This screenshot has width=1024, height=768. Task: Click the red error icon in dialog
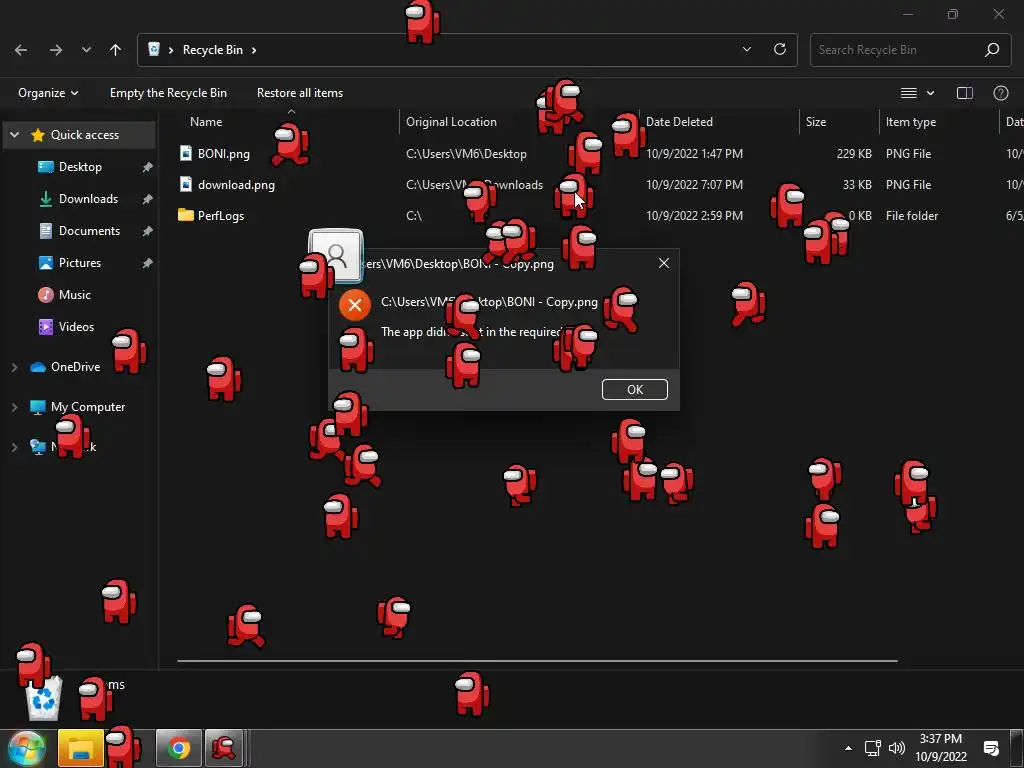tap(355, 305)
